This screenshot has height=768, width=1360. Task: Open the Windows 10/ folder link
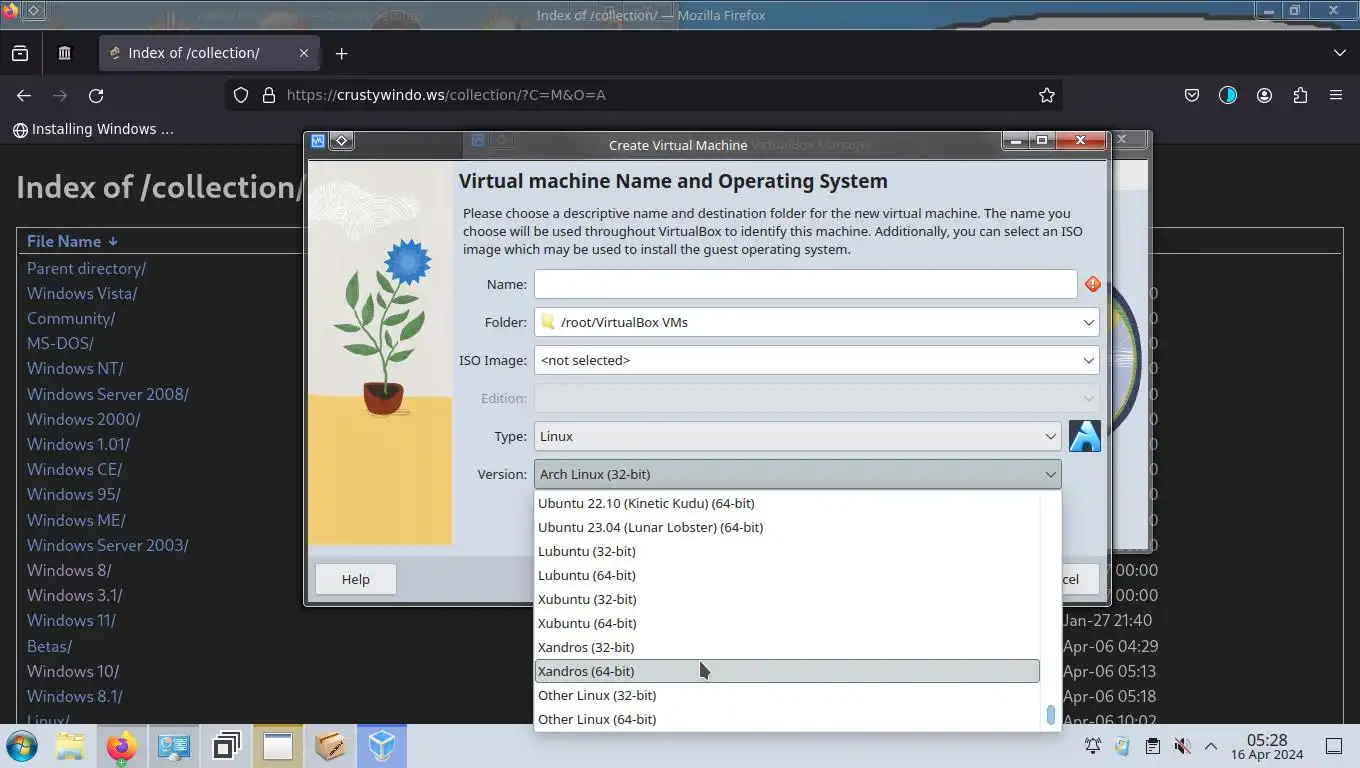(73, 671)
